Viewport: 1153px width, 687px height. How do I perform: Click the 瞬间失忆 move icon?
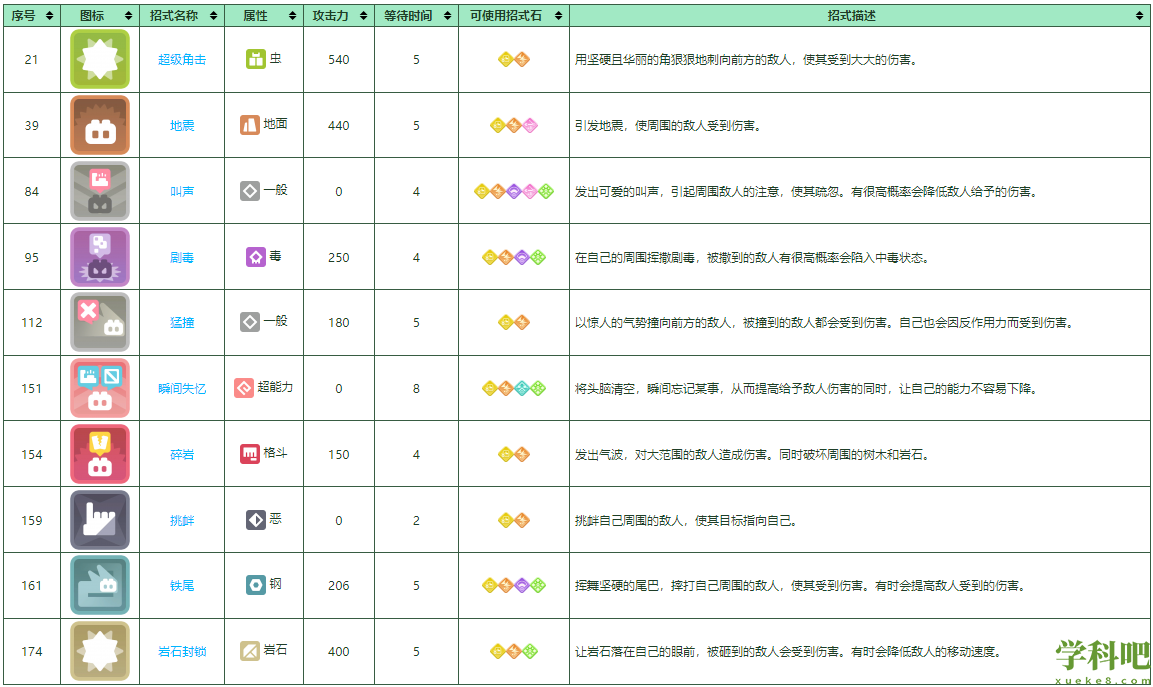[x=100, y=388]
